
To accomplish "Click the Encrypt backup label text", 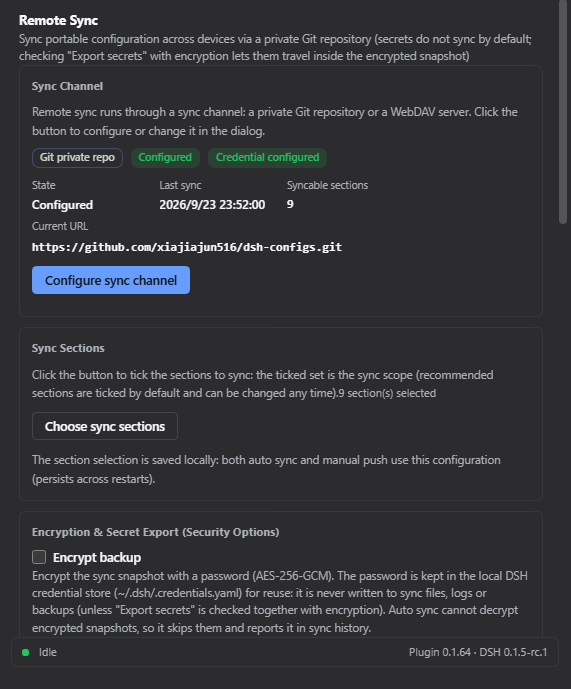I will point(97,557).
